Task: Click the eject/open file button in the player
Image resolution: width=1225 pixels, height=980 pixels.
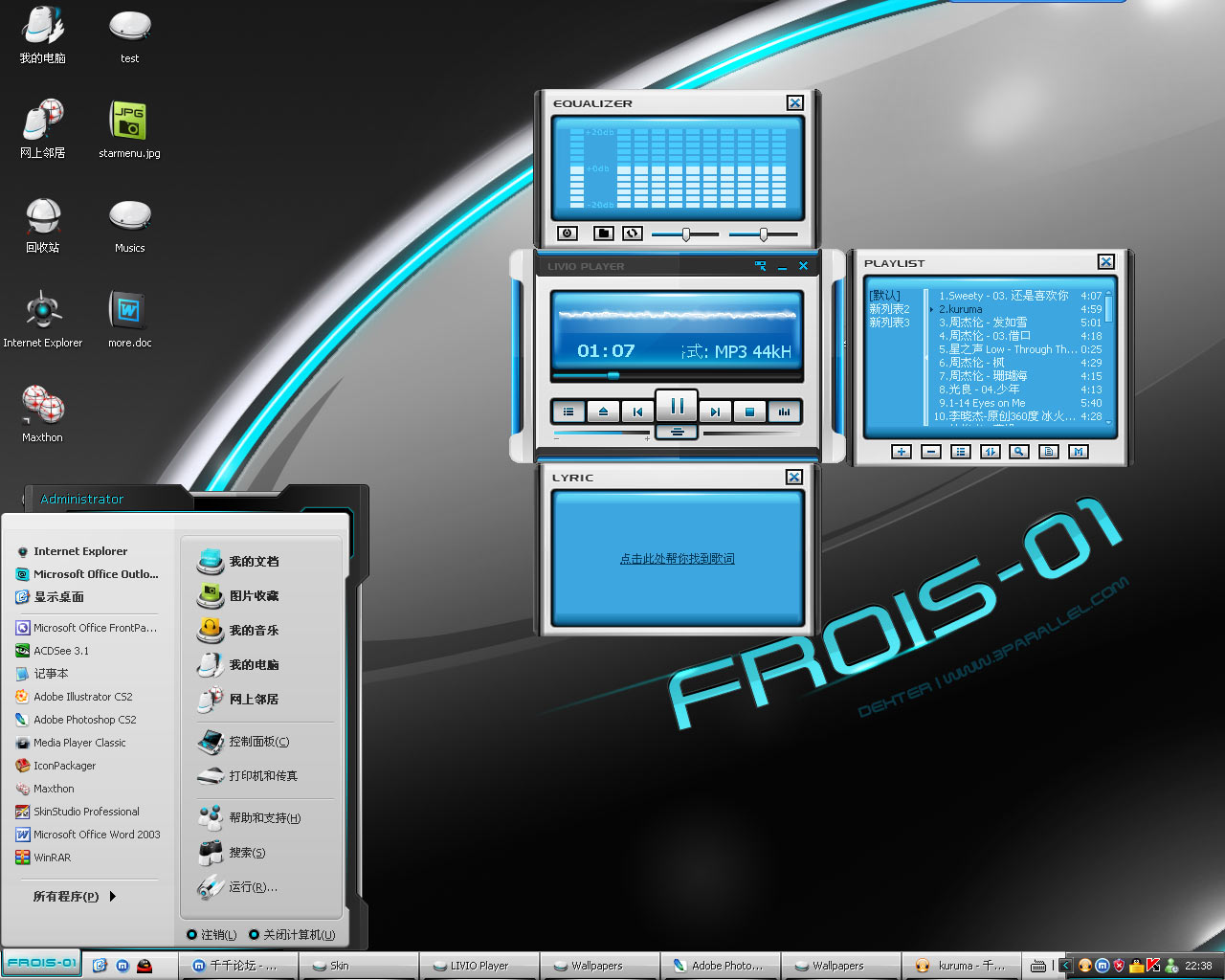Action: click(603, 412)
